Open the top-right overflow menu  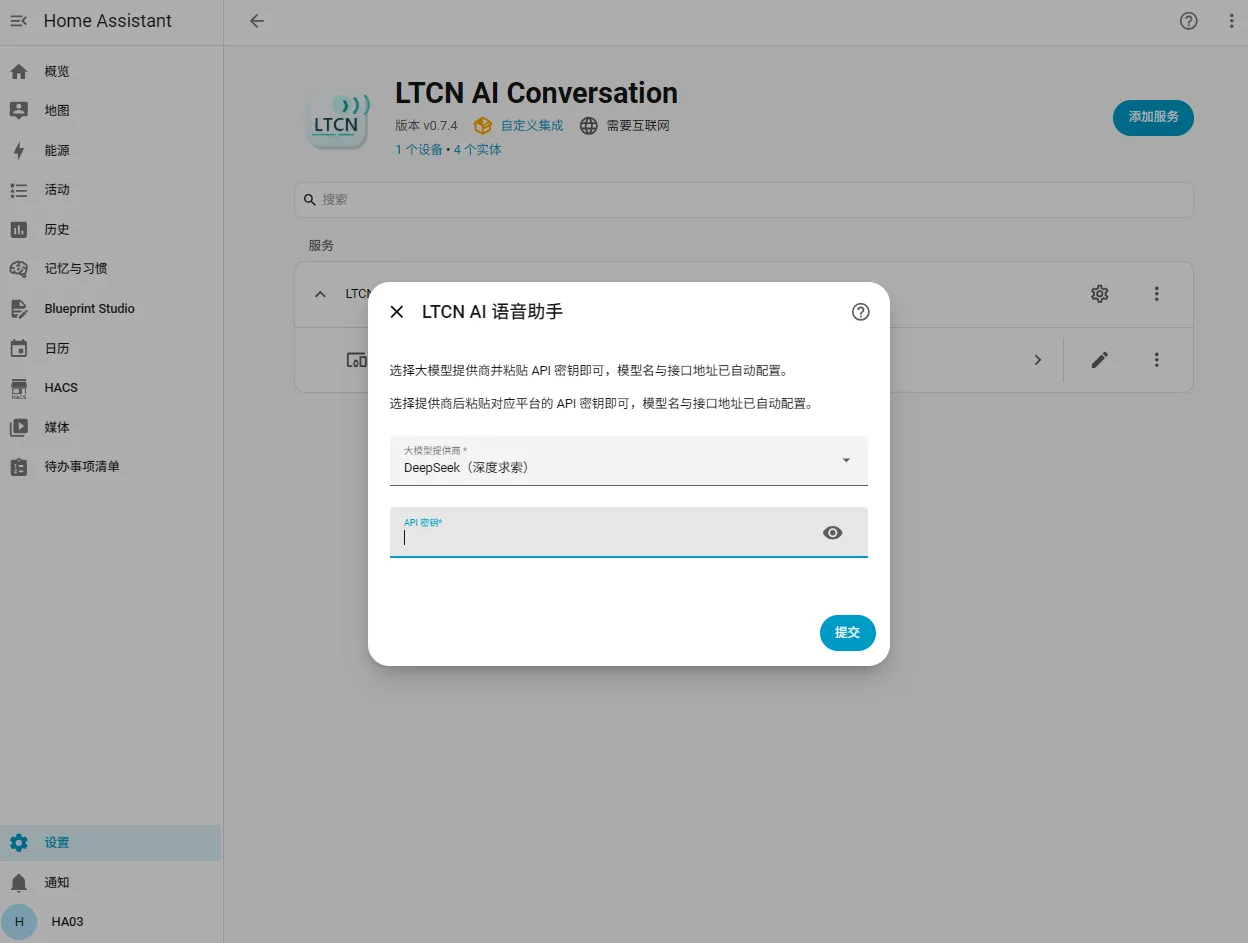click(x=1232, y=21)
